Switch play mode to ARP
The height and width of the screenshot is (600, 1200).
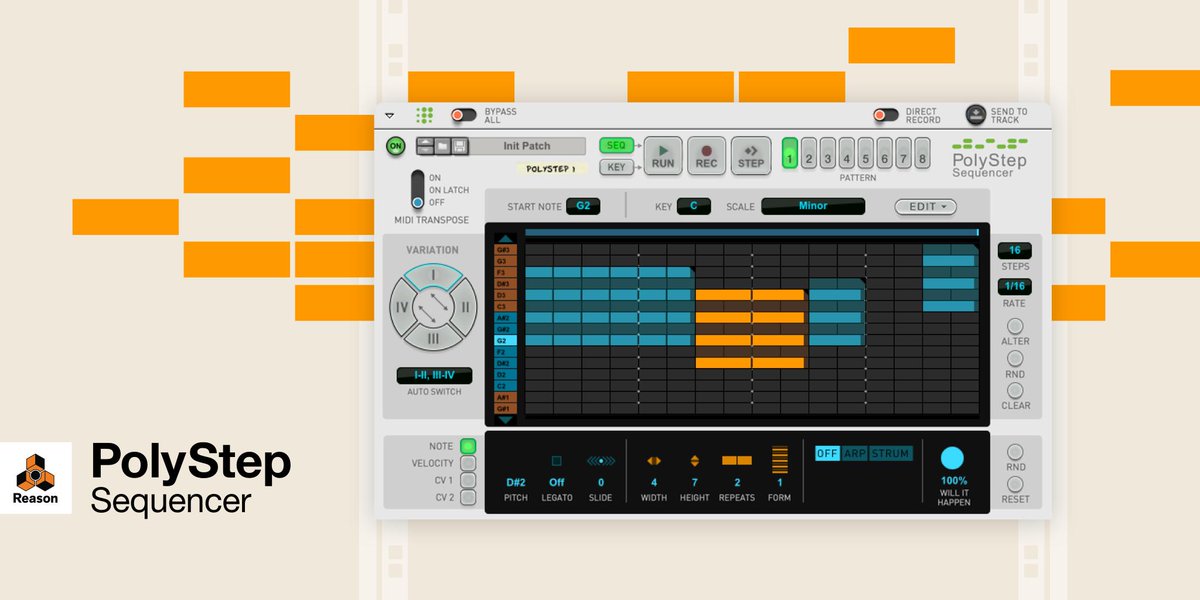[857, 452]
